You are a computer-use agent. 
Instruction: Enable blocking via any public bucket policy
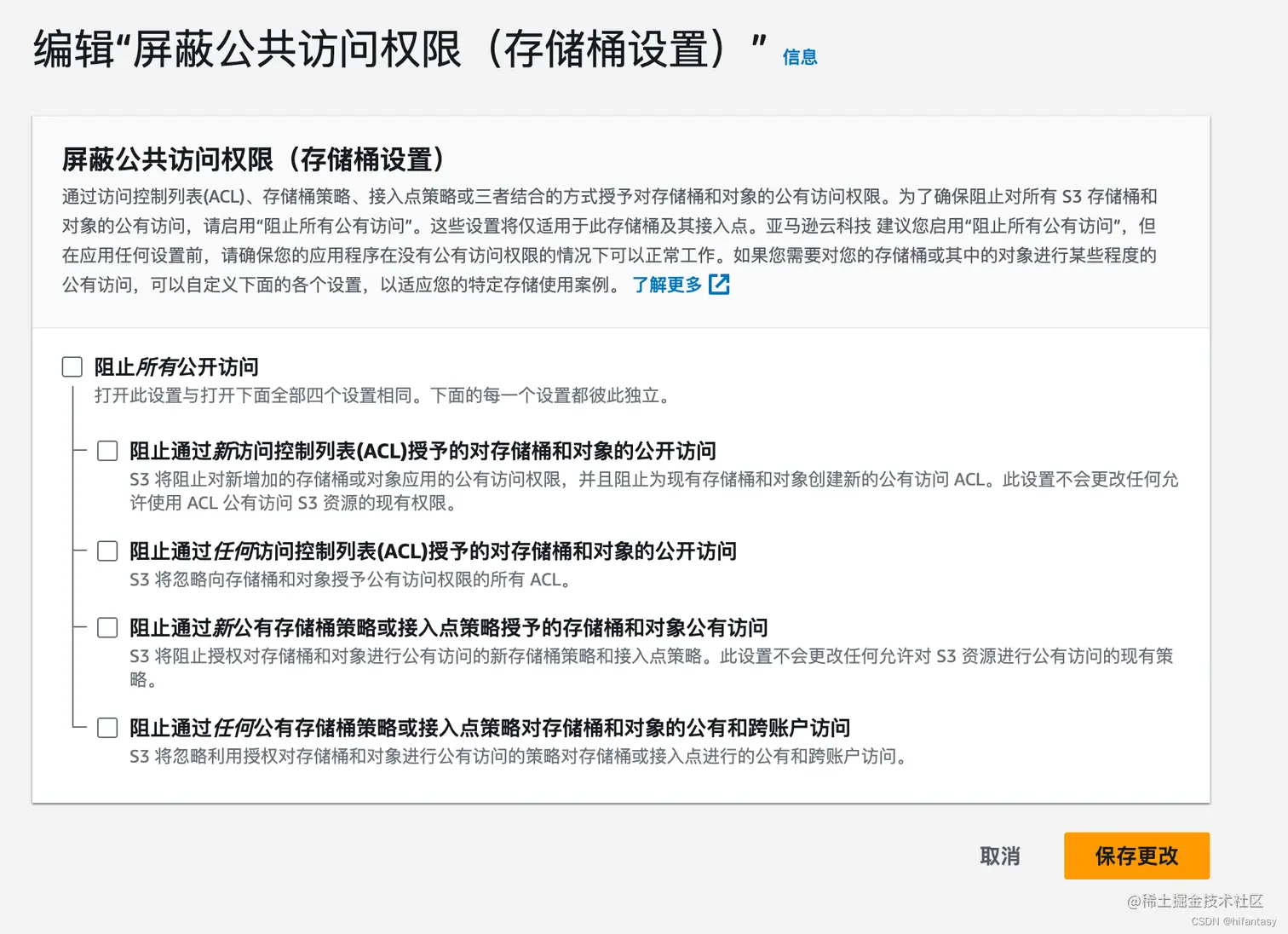pyautogui.click(x=107, y=728)
